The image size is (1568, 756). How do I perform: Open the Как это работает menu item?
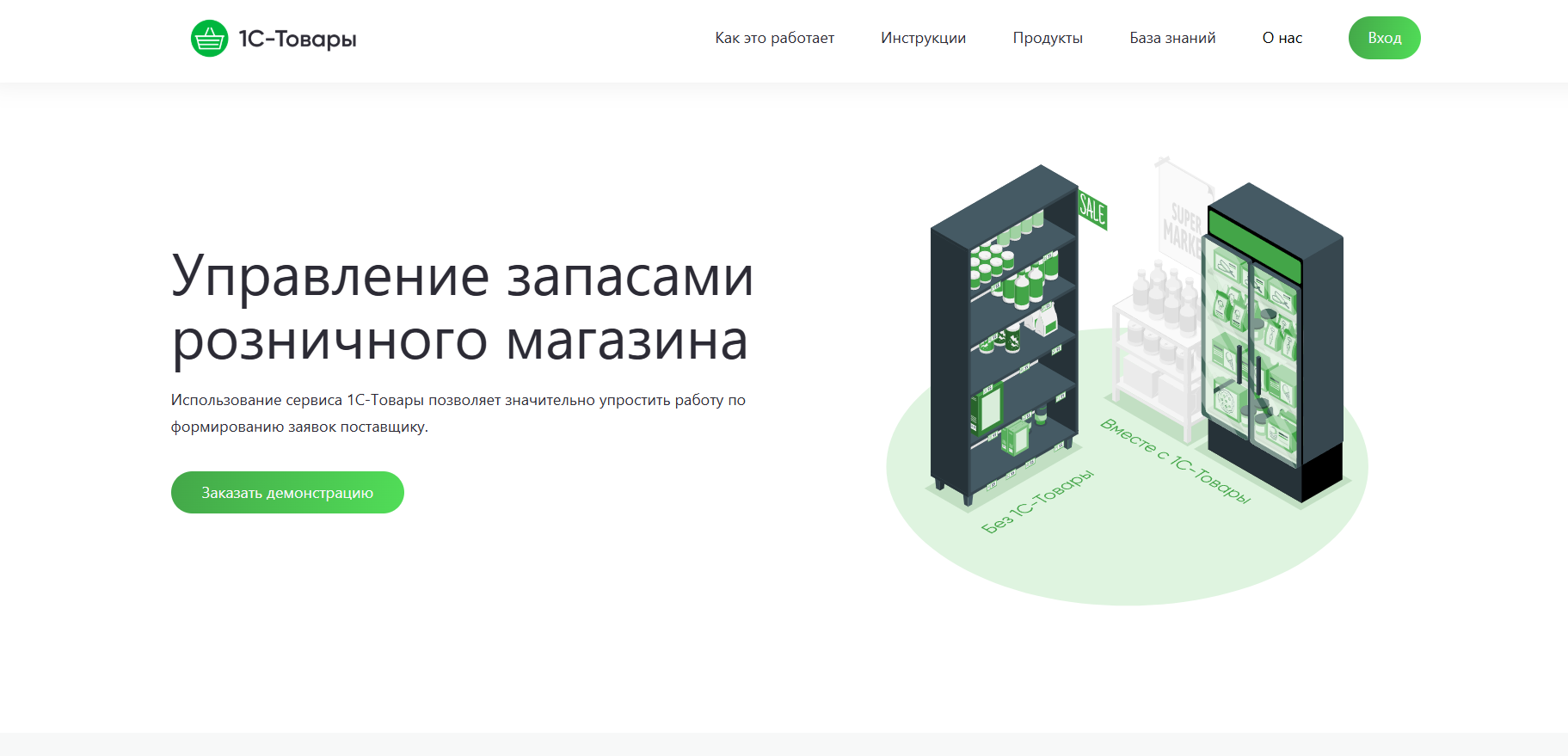(x=774, y=38)
